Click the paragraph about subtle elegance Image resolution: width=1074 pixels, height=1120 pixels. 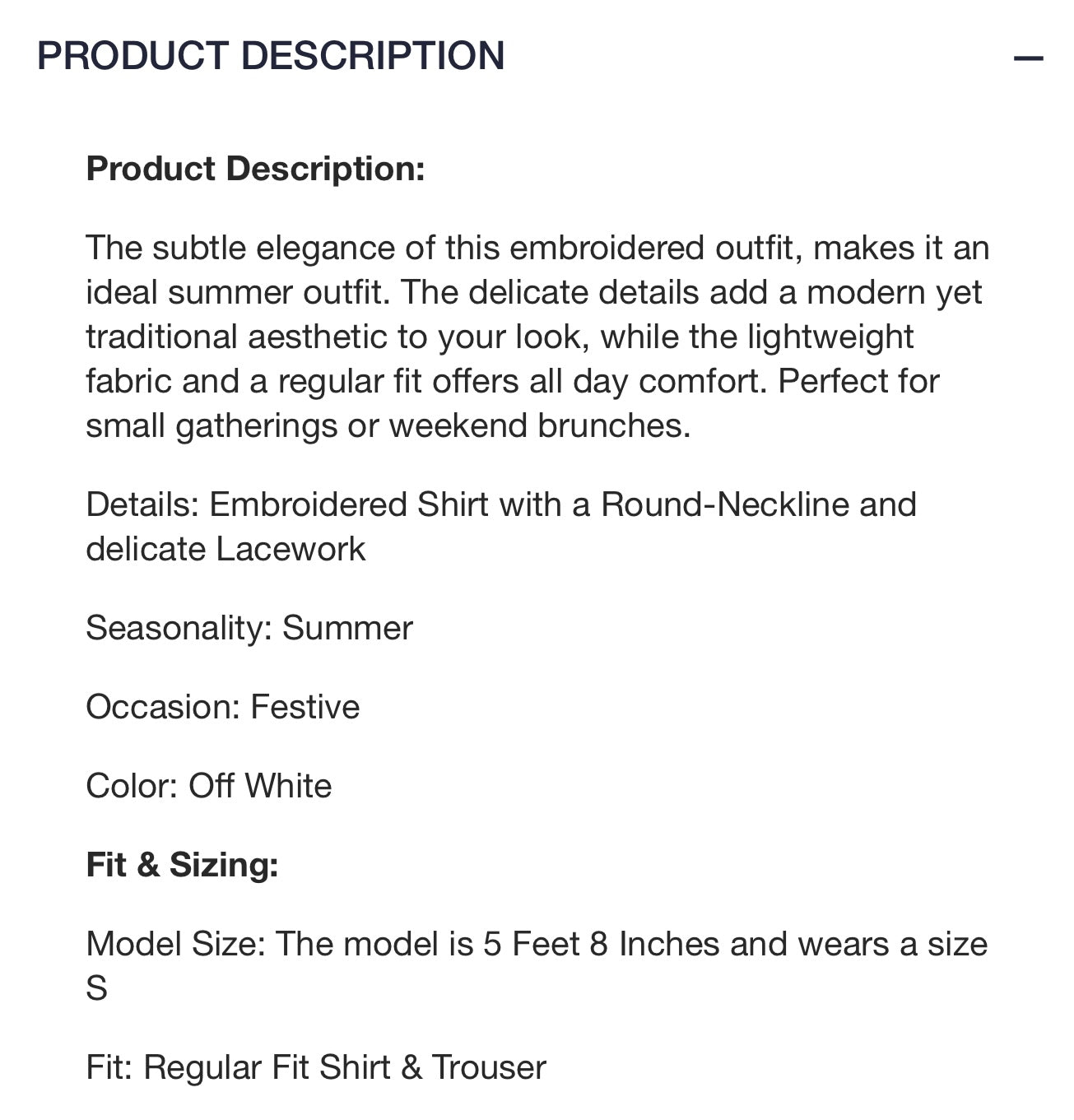tap(537, 337)
